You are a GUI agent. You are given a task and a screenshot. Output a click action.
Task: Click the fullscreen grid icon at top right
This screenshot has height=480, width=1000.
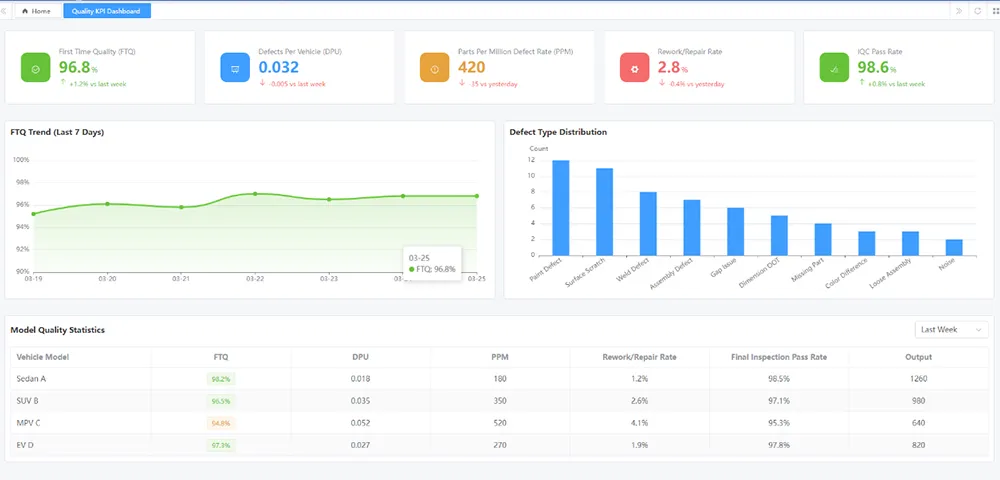click(995, 11)
